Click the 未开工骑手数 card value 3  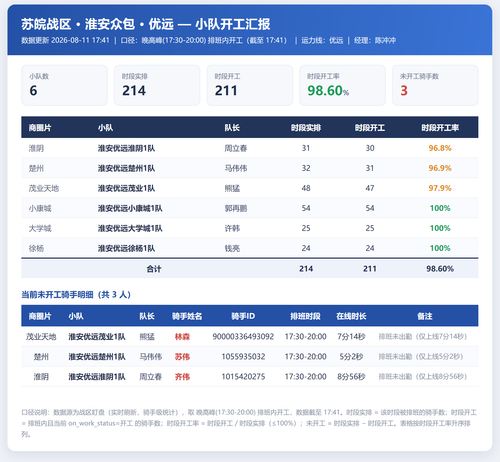(x=404, y=91)
